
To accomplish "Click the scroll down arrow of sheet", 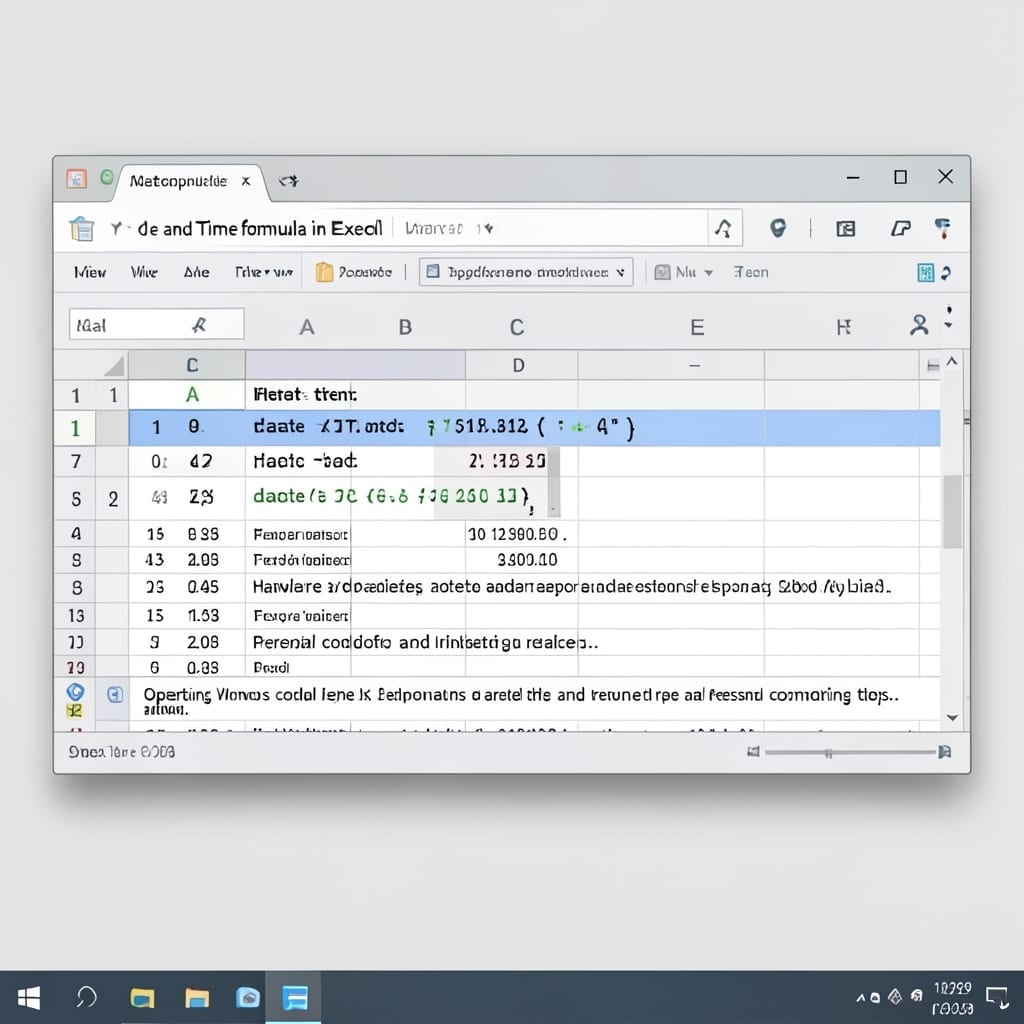I will point(952,718).
